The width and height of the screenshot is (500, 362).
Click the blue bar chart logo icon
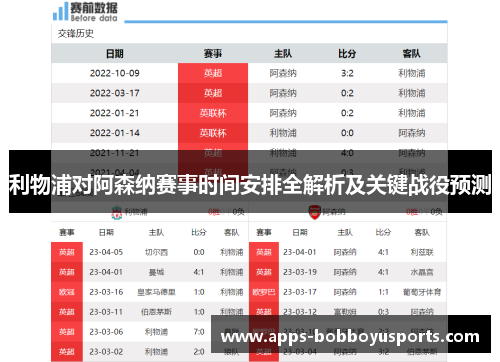click(61, 11)
